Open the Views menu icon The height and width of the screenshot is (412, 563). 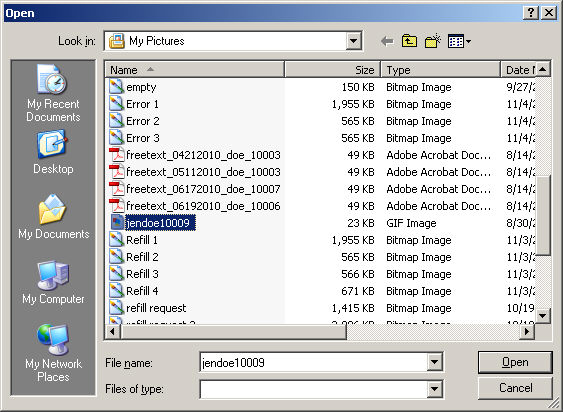coord(459,41)
